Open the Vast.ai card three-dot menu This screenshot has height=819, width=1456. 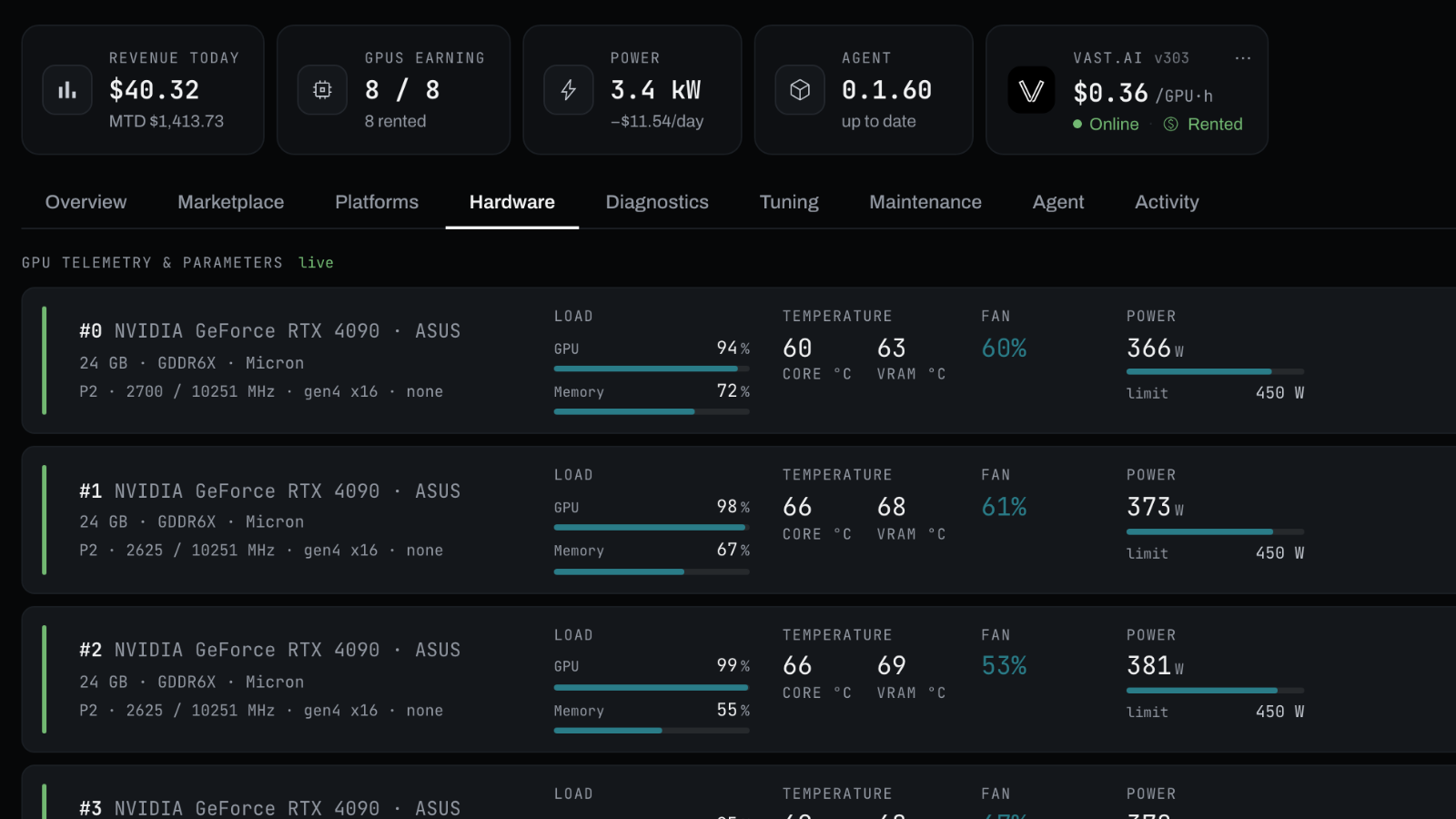pyautogui.click(x=1243, y=58)
